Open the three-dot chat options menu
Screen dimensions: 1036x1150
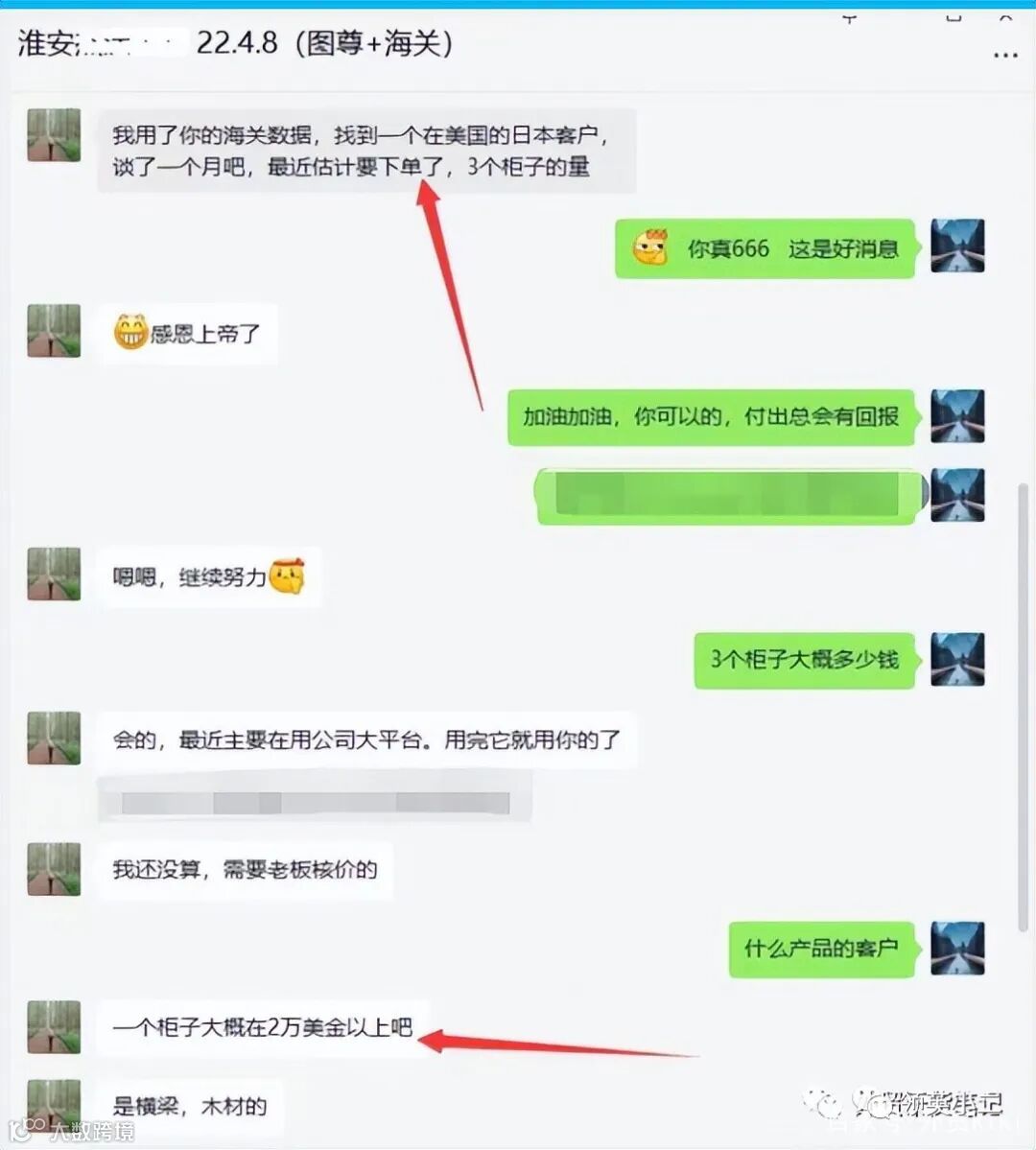pyautogui.click(x=1004, y=55)
